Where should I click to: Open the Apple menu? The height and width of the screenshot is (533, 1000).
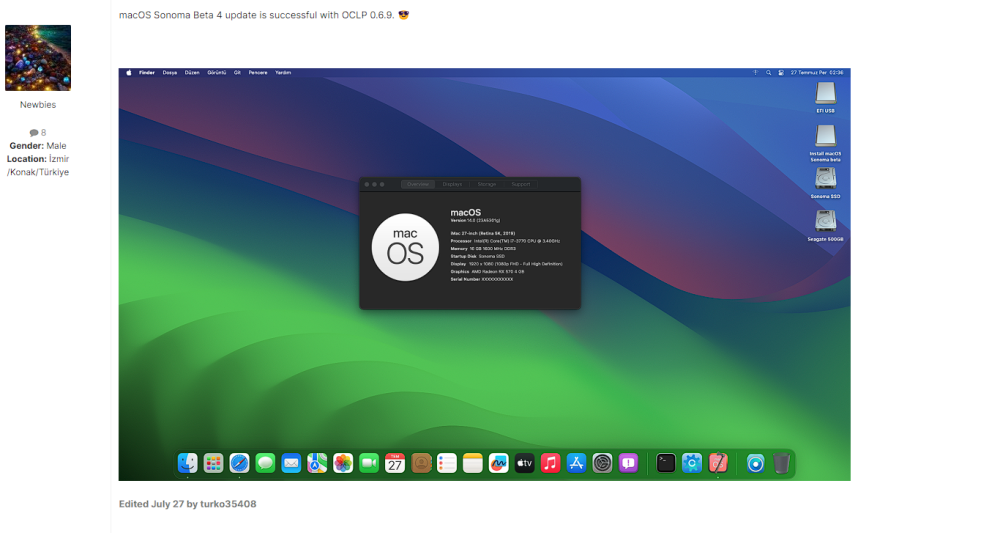pyautogui.click(x=129, y=73)
